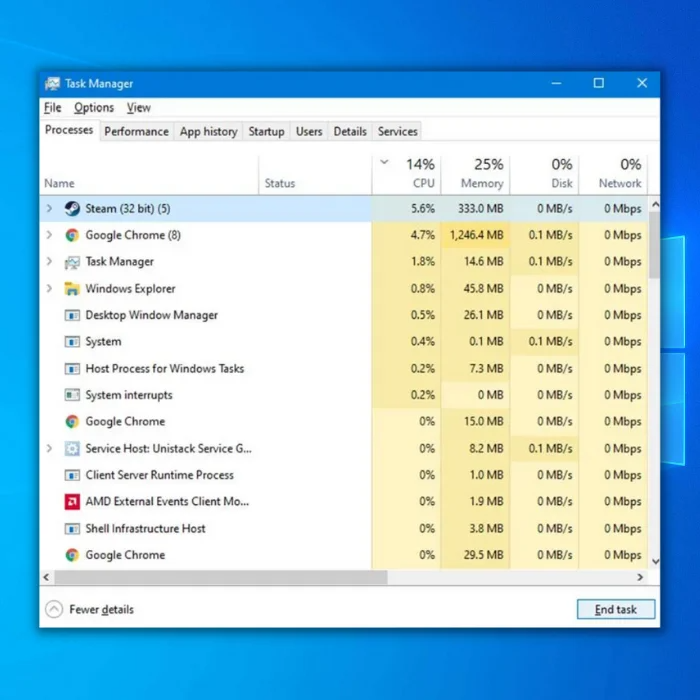Click the vertical scrollbar thumb
The image size is (700, 700).
pyautogui.click(x=654, y=245)
